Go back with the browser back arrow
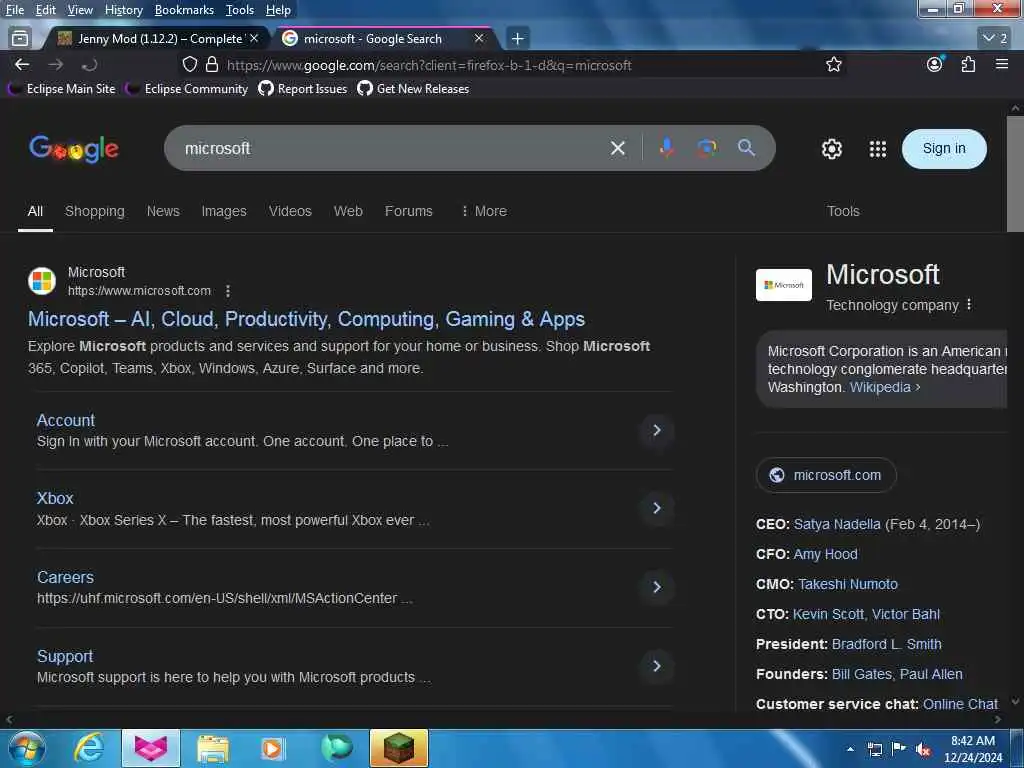 coord(22,65)
